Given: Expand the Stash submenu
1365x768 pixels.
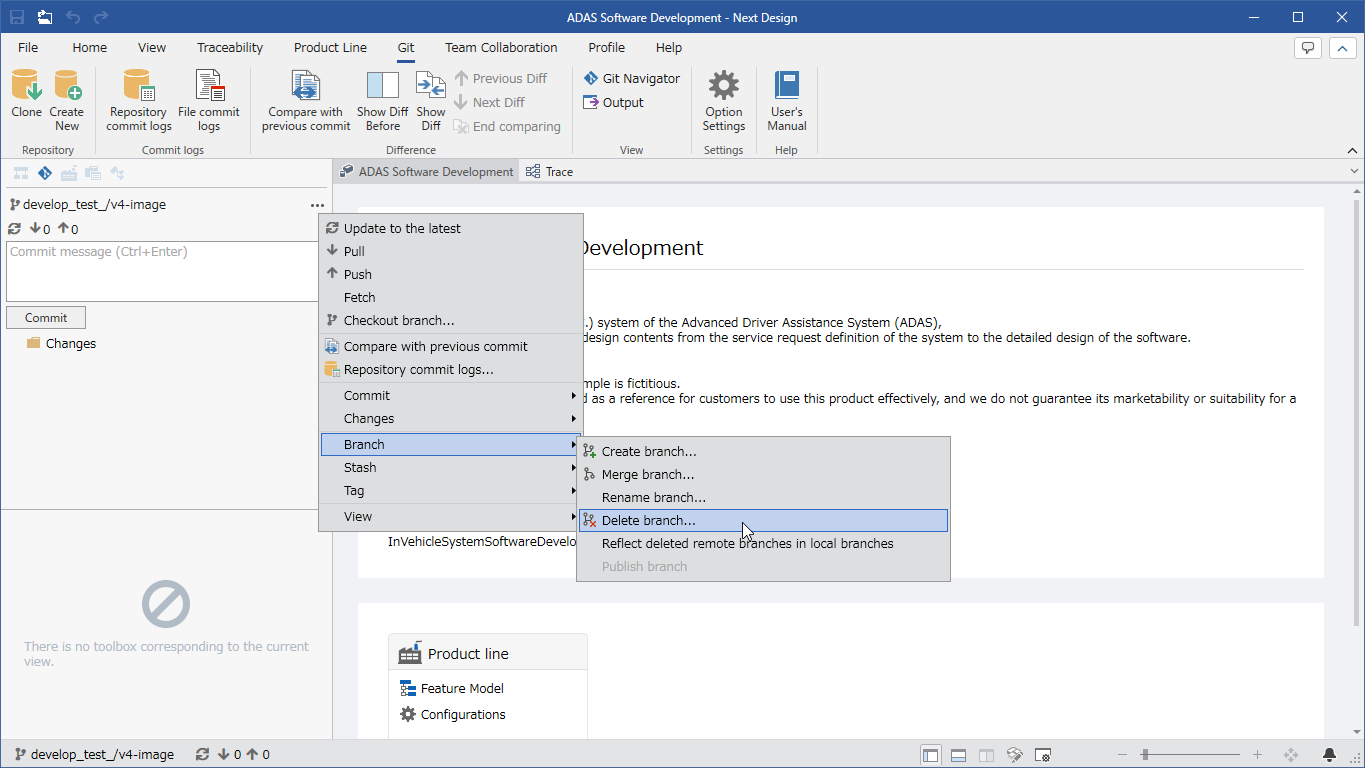Looking at the screenshot, I should (450, 467).
